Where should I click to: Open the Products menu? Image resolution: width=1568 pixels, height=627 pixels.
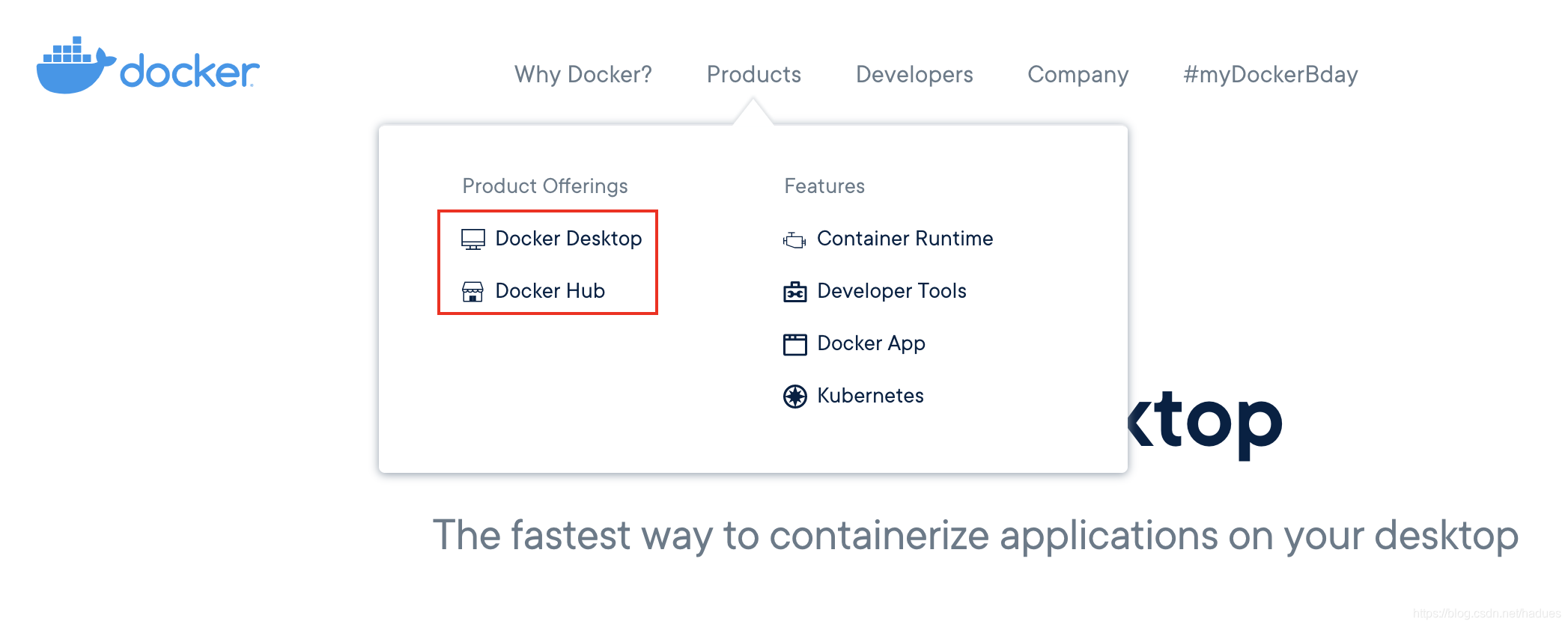point(753,74)
